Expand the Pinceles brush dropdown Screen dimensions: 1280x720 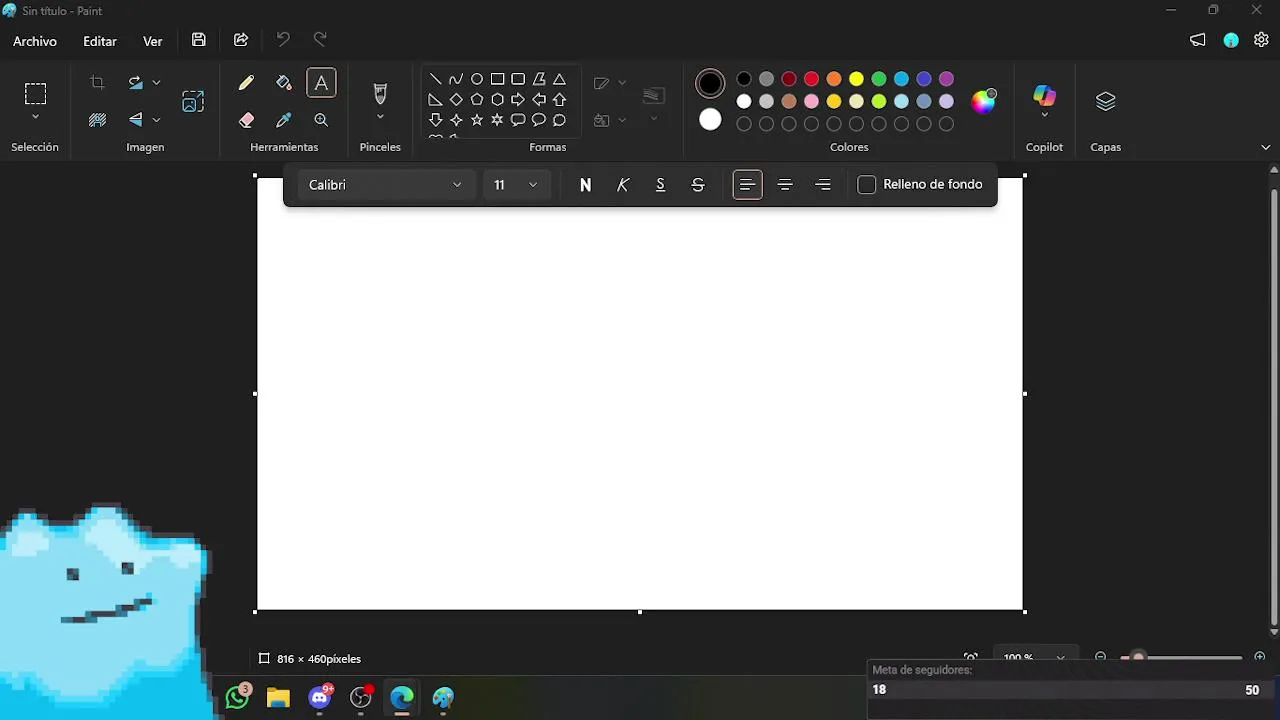(x=380, y=118)
